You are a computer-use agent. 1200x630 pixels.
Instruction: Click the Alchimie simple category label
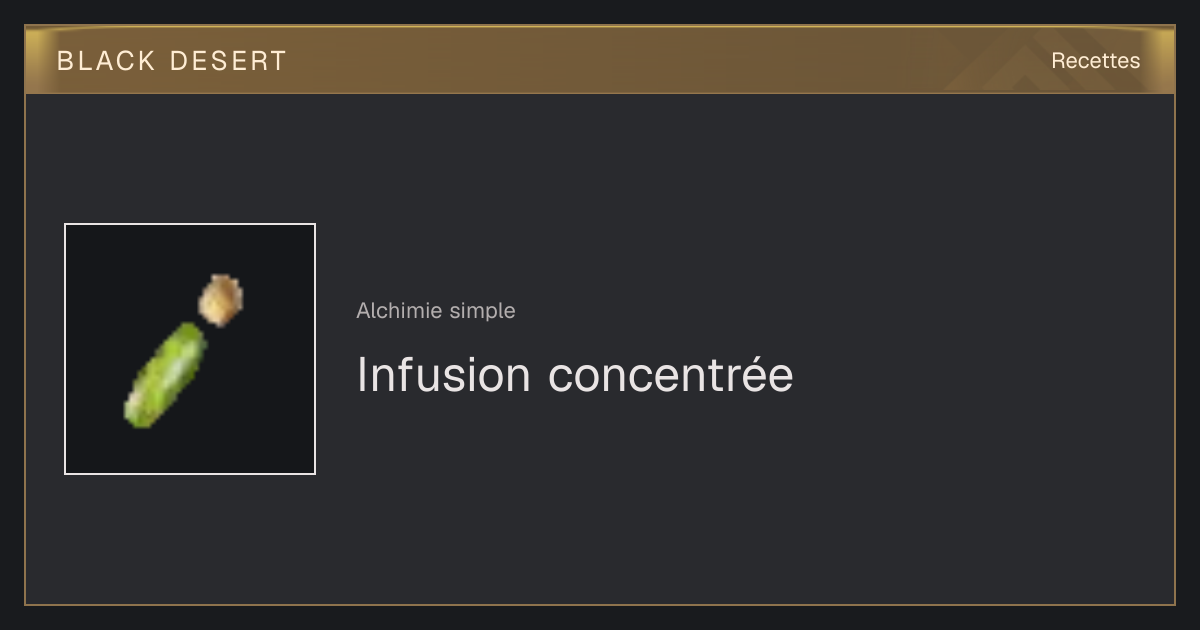[x=436, y=311]
